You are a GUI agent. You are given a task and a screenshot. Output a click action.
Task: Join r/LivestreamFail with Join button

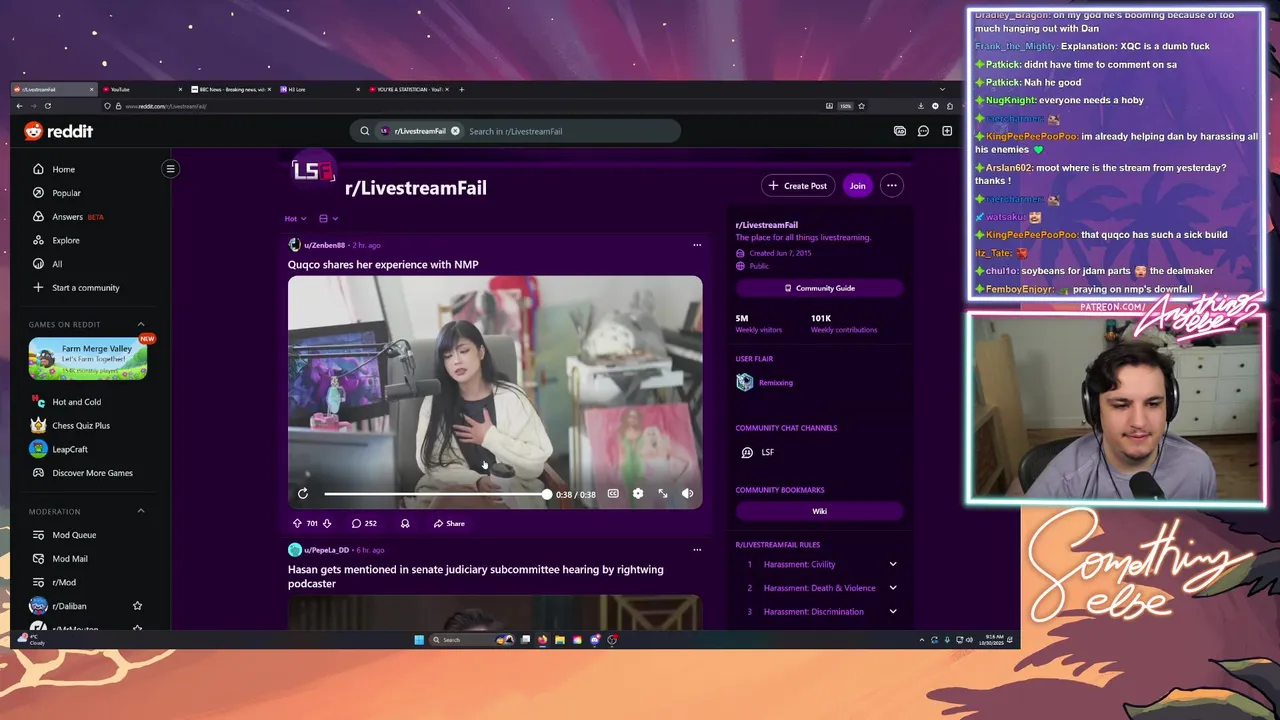tap(857, 185)
